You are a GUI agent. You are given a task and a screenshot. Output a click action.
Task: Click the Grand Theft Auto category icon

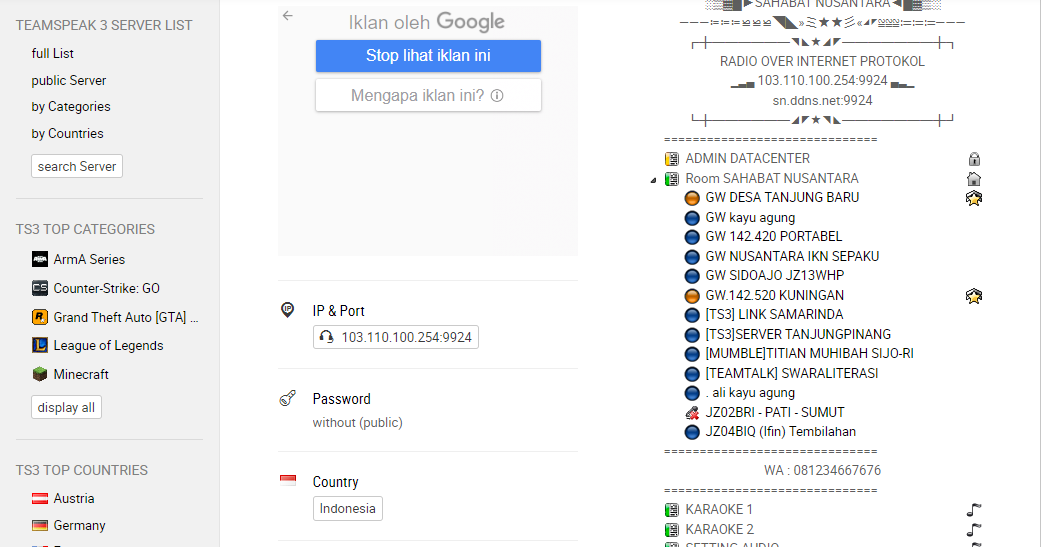click(x=40, y=317)
